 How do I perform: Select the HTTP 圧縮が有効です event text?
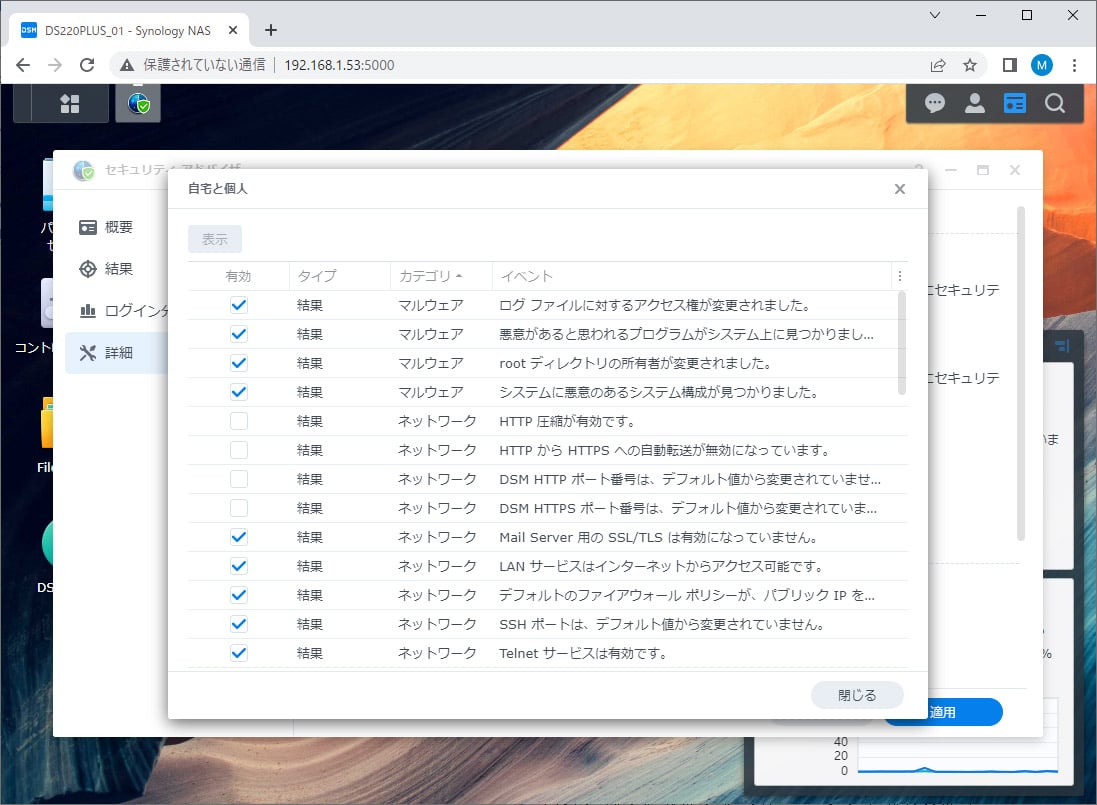567,421
